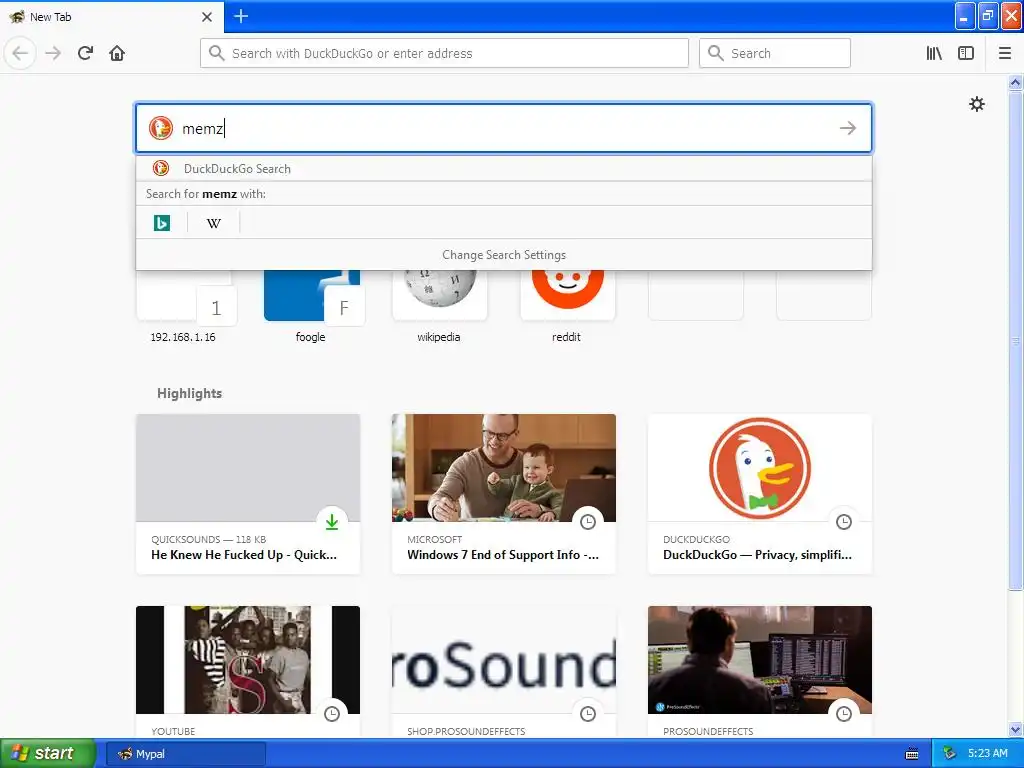Focus the toolbar Search box
Screen dimensions: 1024x768
[775, 53]
